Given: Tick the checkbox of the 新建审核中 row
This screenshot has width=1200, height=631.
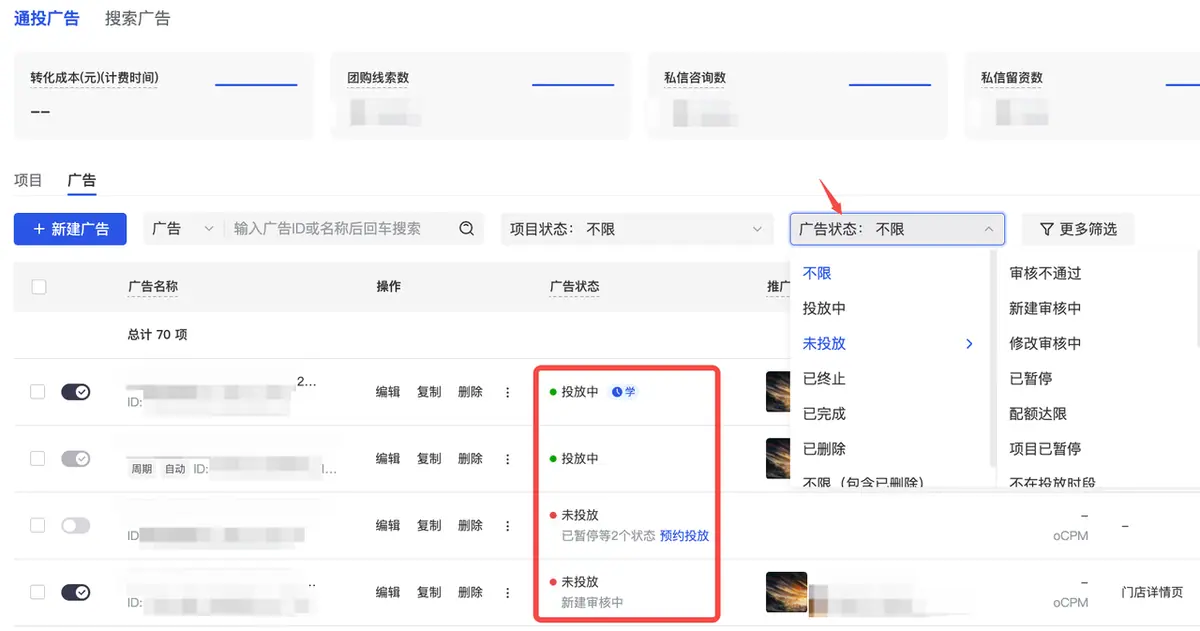Looking at the screenshot, I should pos(37,592).
